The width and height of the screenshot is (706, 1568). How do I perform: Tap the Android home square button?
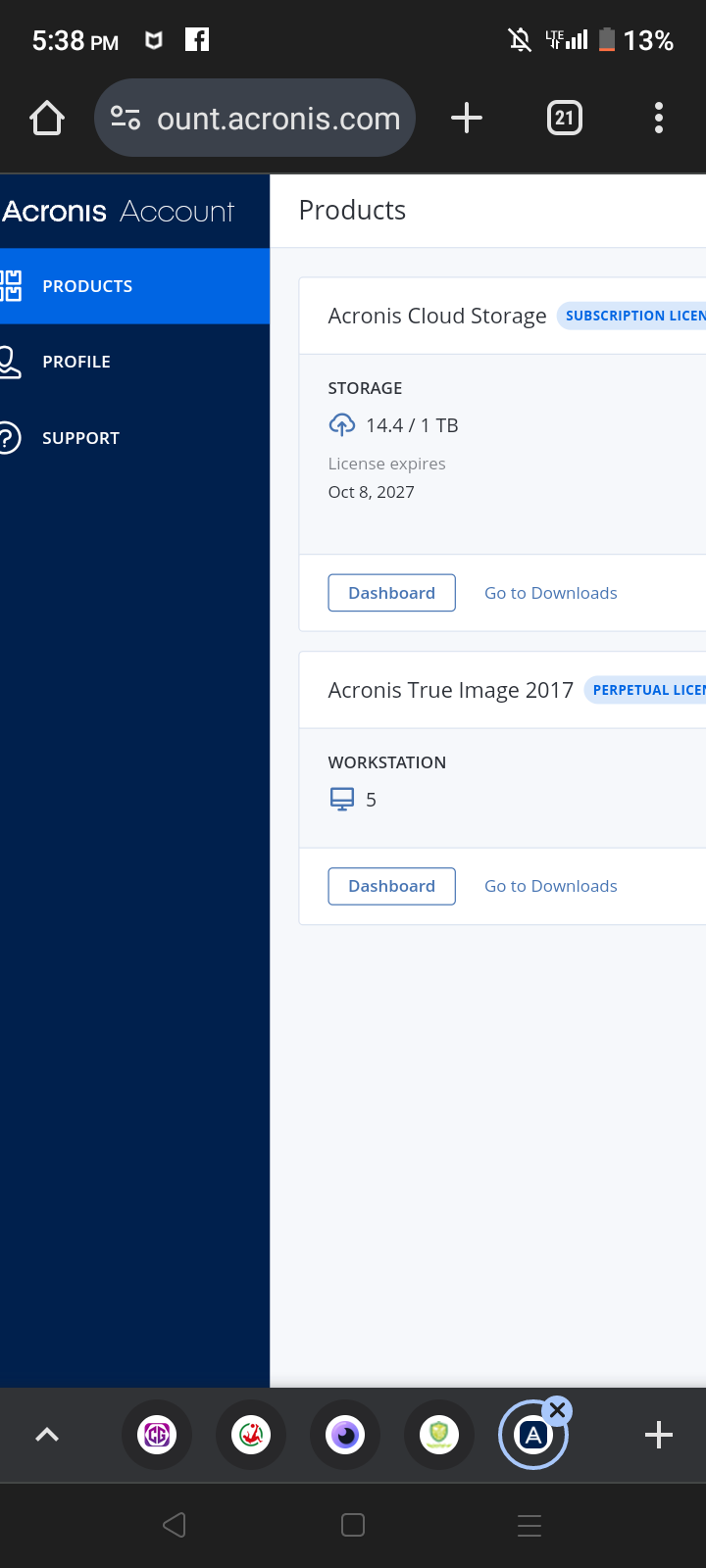(353, 1525)
